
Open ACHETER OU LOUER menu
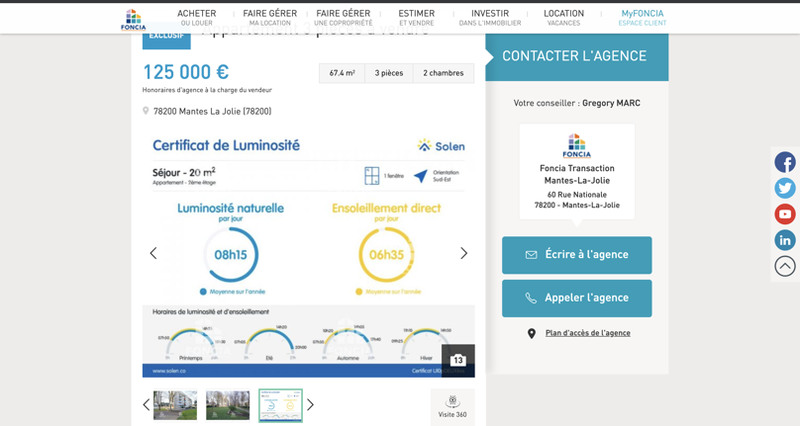click(x=196, y=17)
